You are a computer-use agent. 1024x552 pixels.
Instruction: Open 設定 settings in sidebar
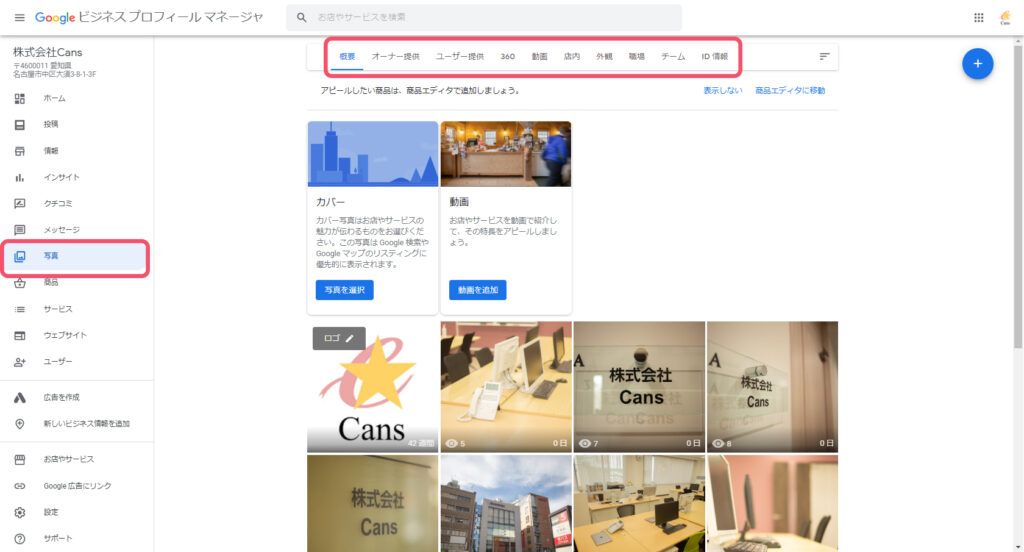coord(51,512)
